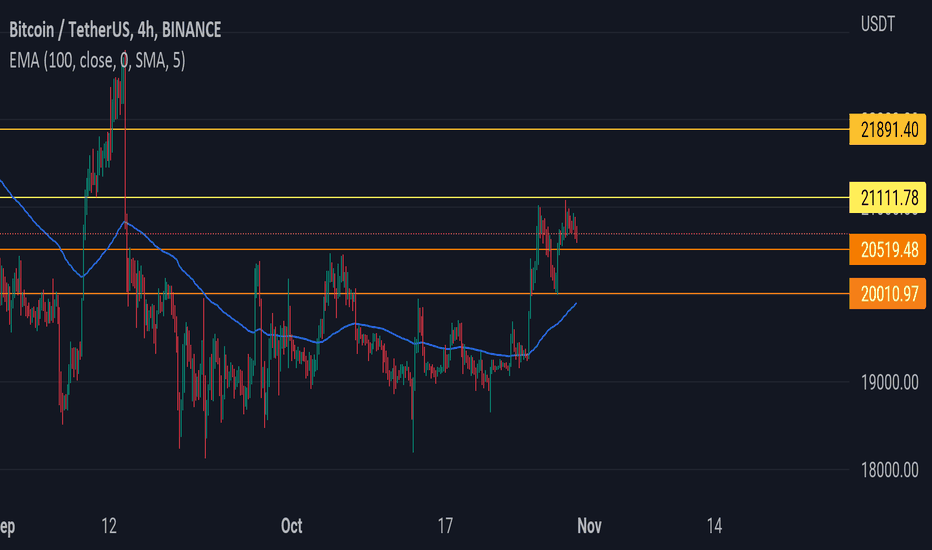The width and height of the screenshot is (932, 550).
Task: Click the 18000.00 price axis value
Action: point(889,470)
